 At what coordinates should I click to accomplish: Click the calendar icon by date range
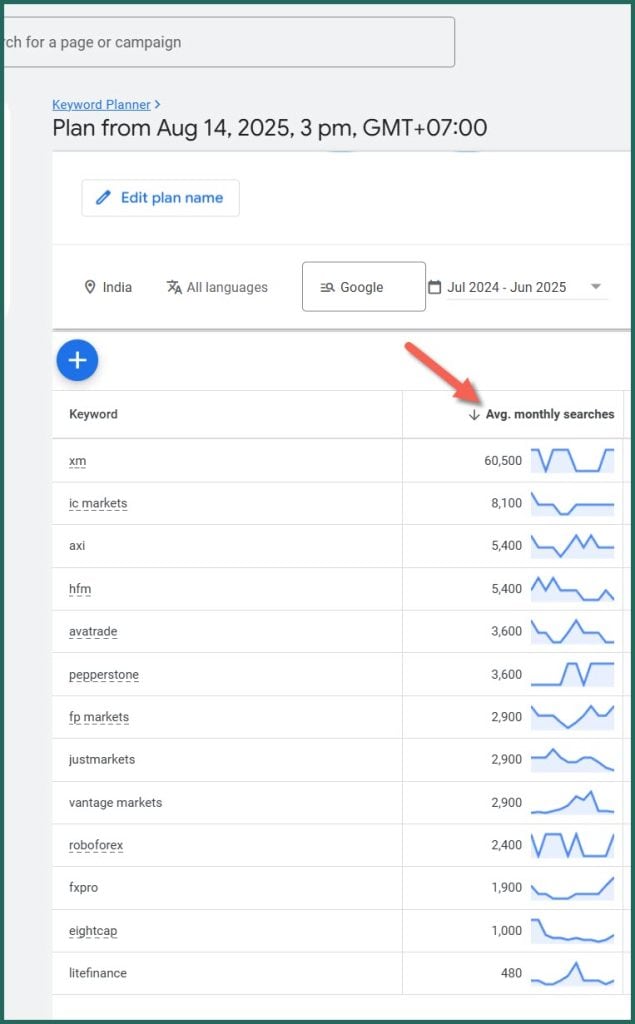coord(434,287)
